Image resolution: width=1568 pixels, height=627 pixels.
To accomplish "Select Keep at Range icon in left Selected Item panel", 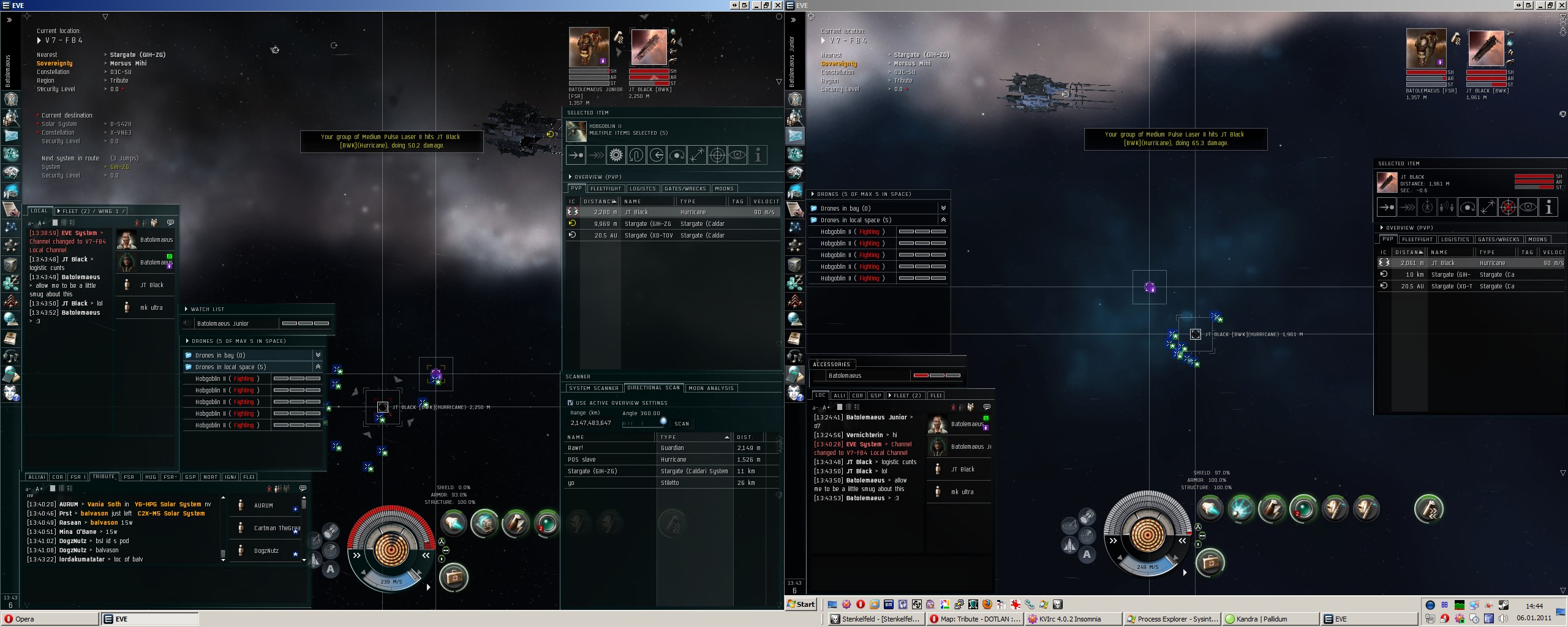I will [697, 155].
